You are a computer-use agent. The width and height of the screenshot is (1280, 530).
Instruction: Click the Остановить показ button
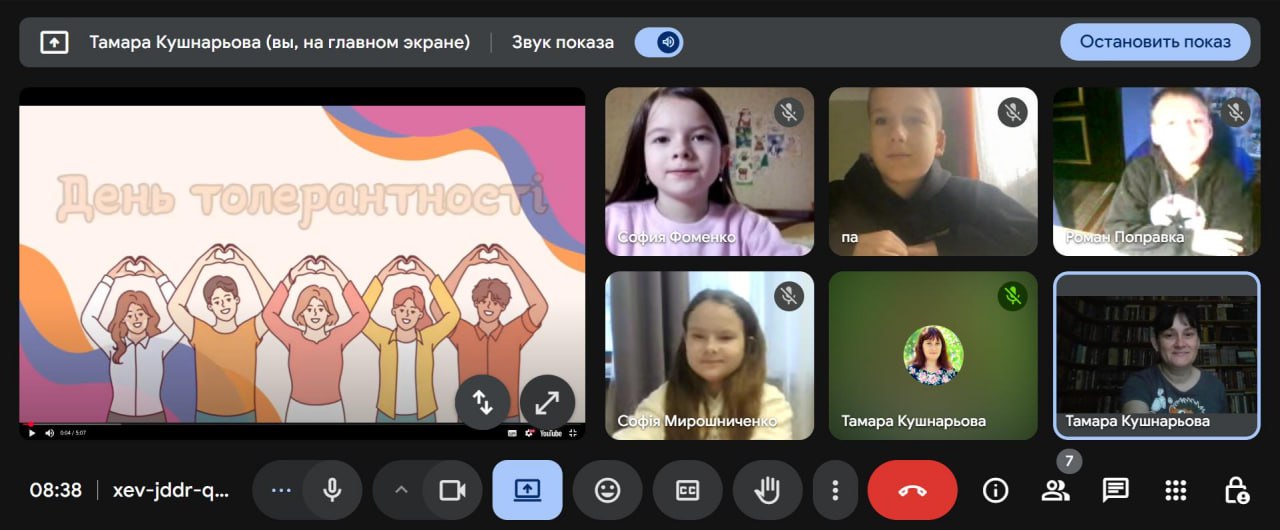point(1155,42)
